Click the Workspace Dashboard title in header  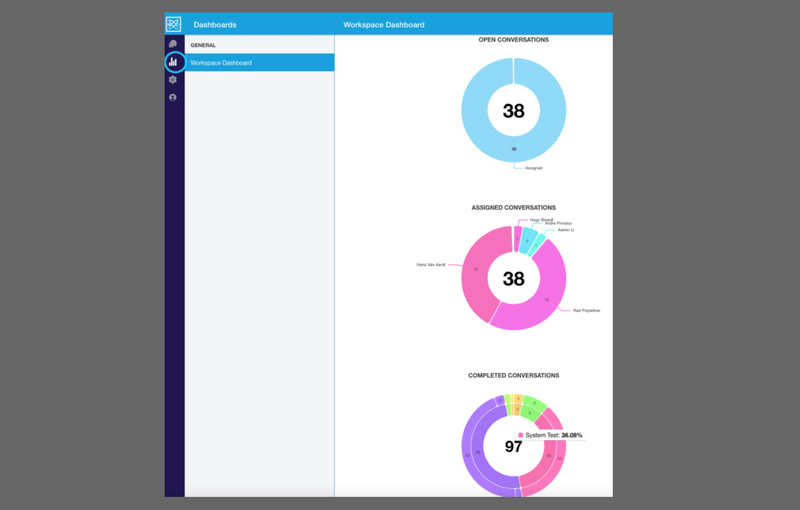(x=384, y=24)
